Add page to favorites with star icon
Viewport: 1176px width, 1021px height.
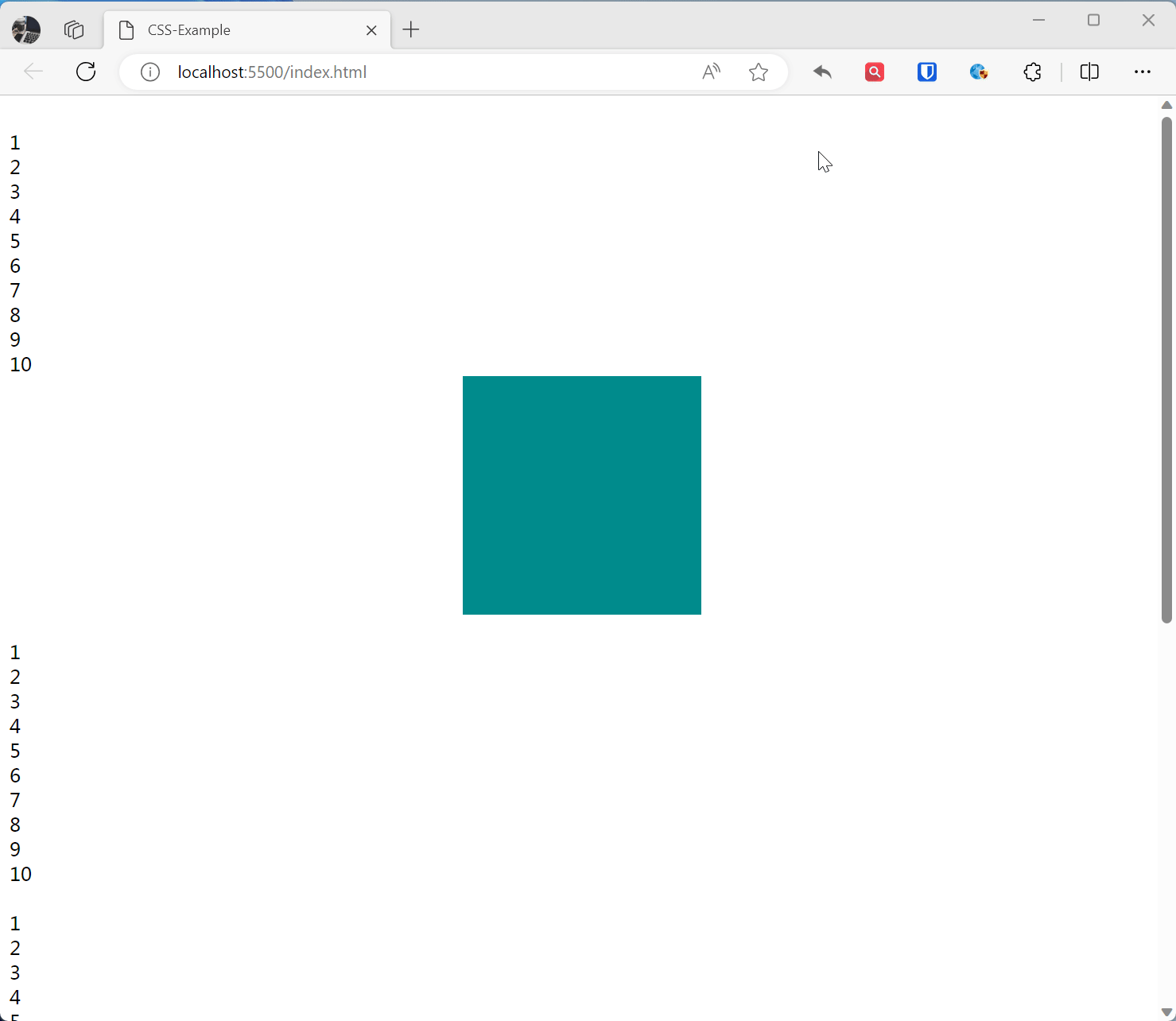pos(759,72)
